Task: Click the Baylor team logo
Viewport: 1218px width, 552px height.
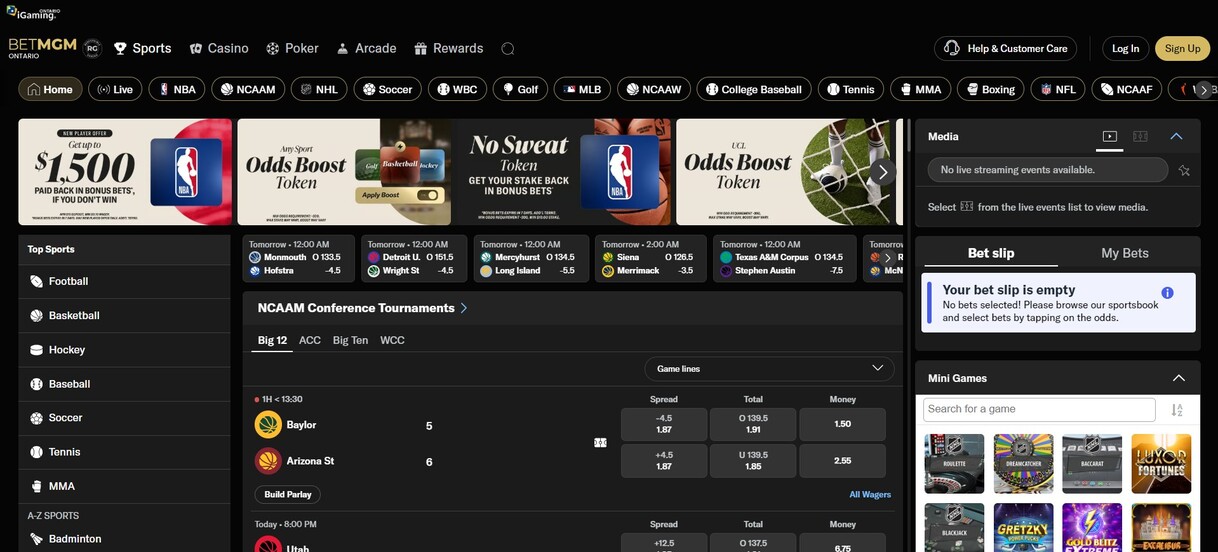Action: pos(268,425)
